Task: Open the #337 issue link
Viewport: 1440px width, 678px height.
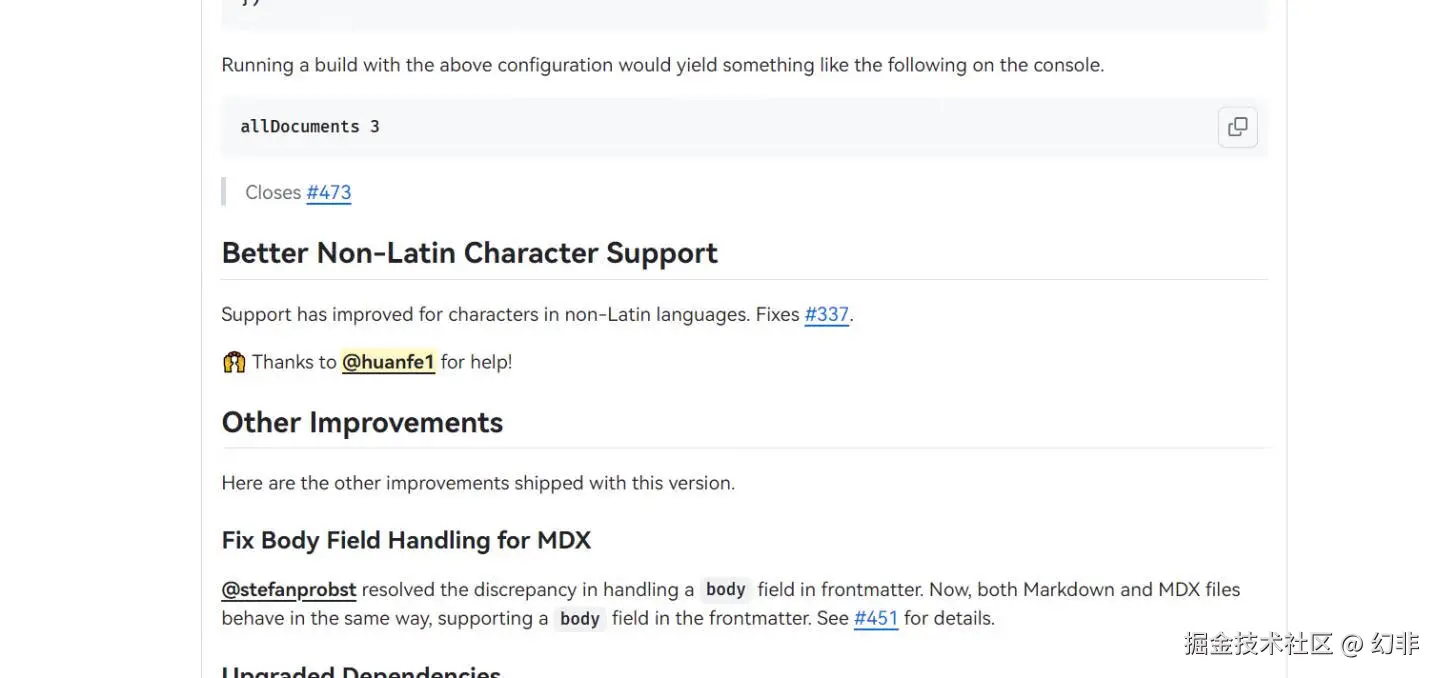Action: click(826, 314)
